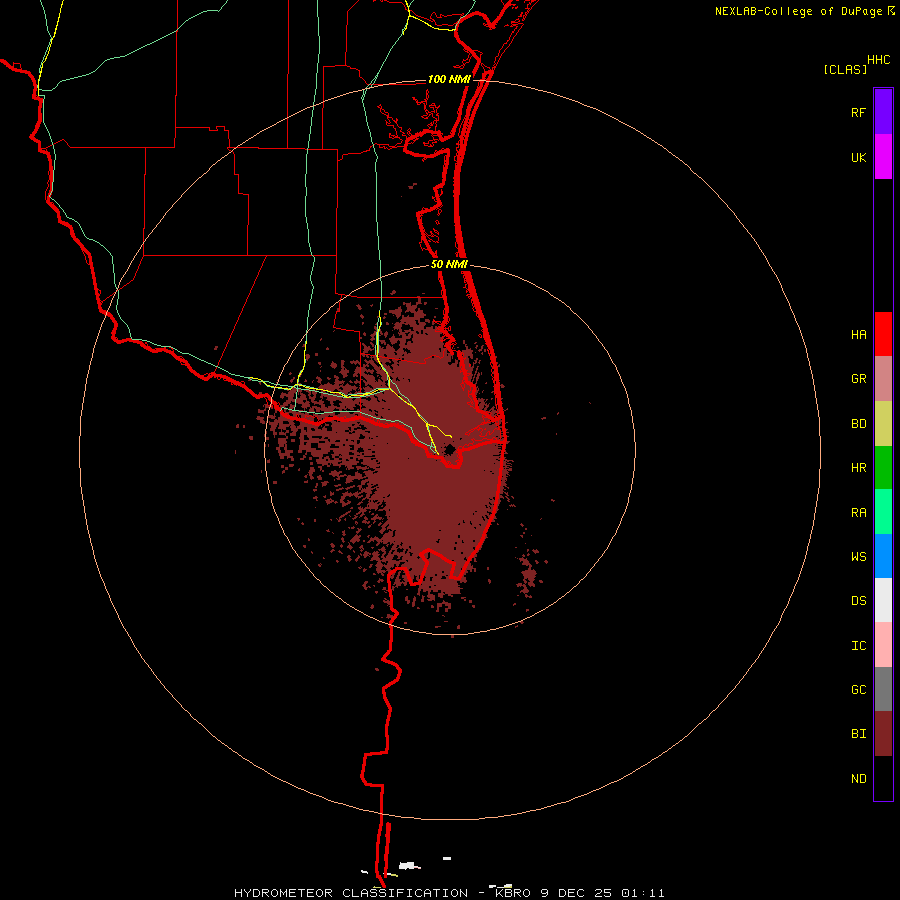Viewport: 900px width, 900px height.
Task: Click the HHC product code text
Action: coord(879,60)
